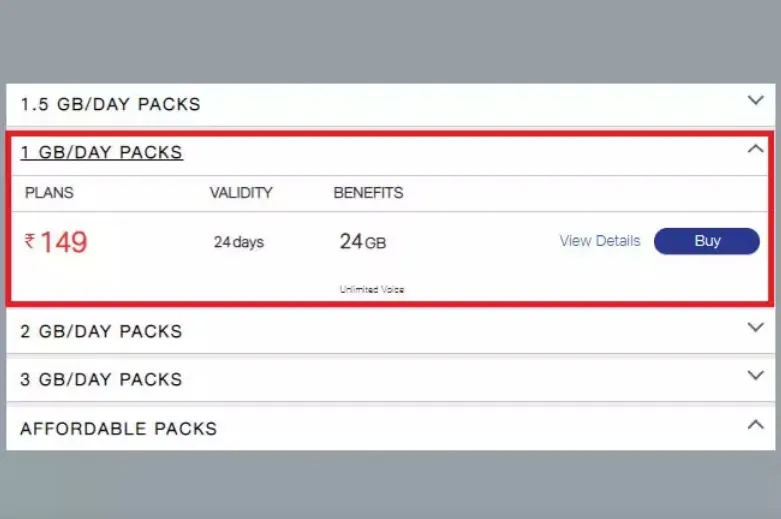The image size is (781, 519).
Task: Open the 2 GB/DAY PACKS section title
Action: click(101, 331)
